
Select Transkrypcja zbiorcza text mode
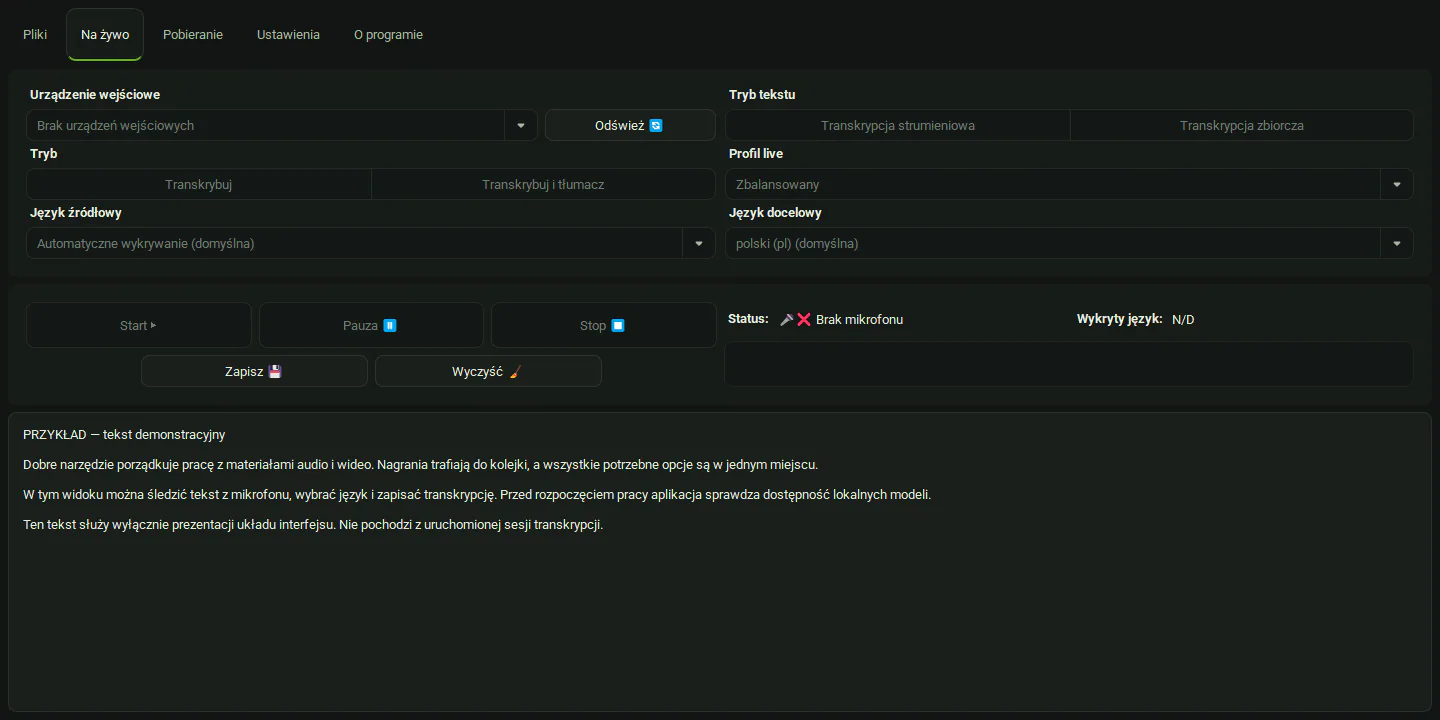[1241, 125]
